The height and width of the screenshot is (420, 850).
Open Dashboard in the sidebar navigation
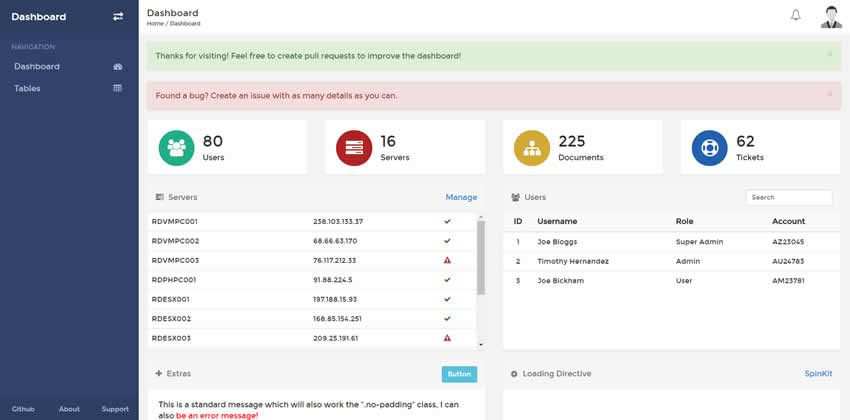tap(37, 66)
